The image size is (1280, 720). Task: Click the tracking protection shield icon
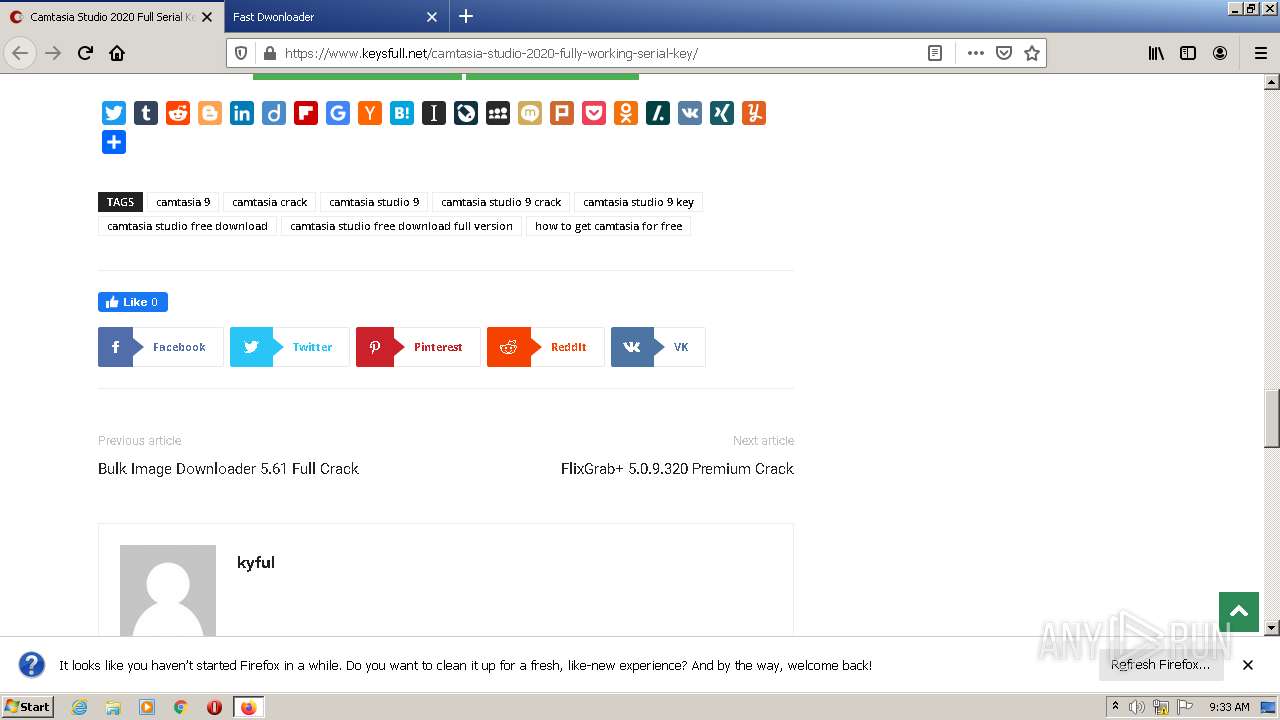pos(241,53)
